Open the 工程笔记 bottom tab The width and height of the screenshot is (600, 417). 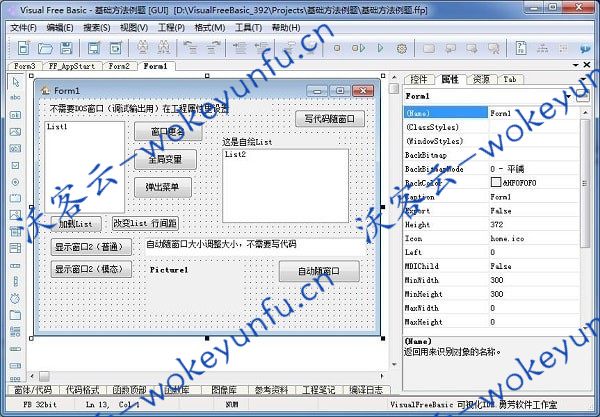coord(319,390)
